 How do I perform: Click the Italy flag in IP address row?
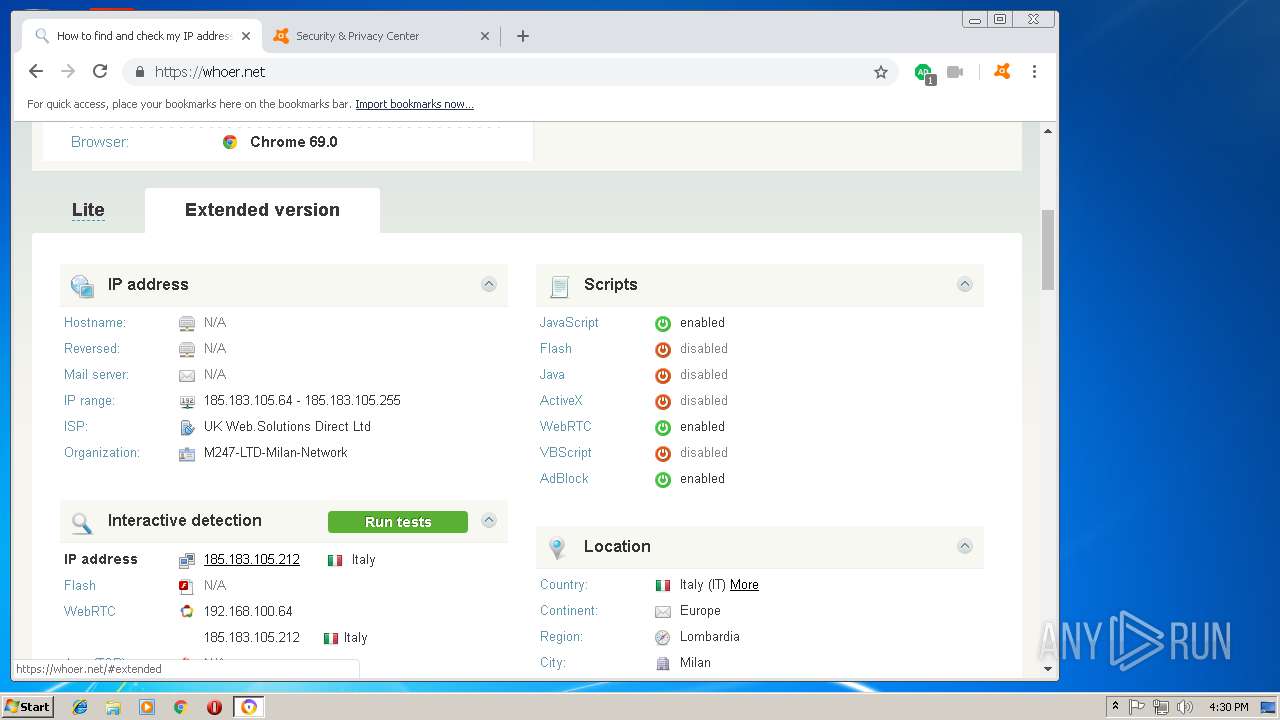pos(335,560)
